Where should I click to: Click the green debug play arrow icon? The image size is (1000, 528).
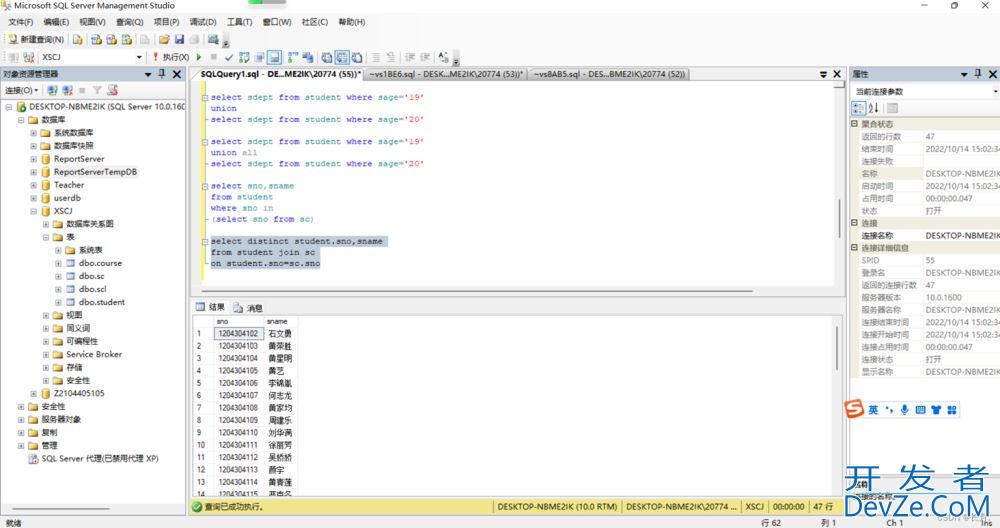point(199,57)
